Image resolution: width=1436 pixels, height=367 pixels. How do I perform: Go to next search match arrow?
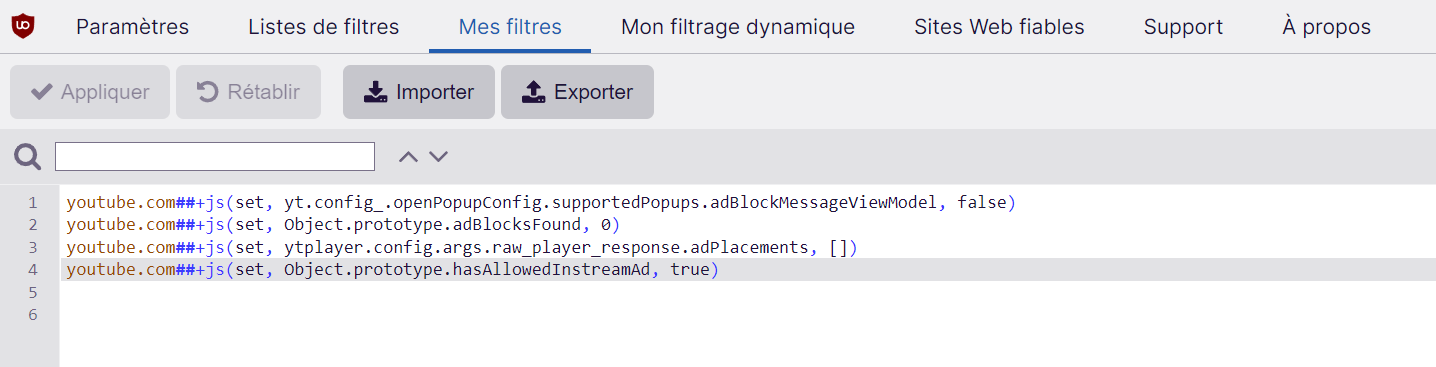438,156
